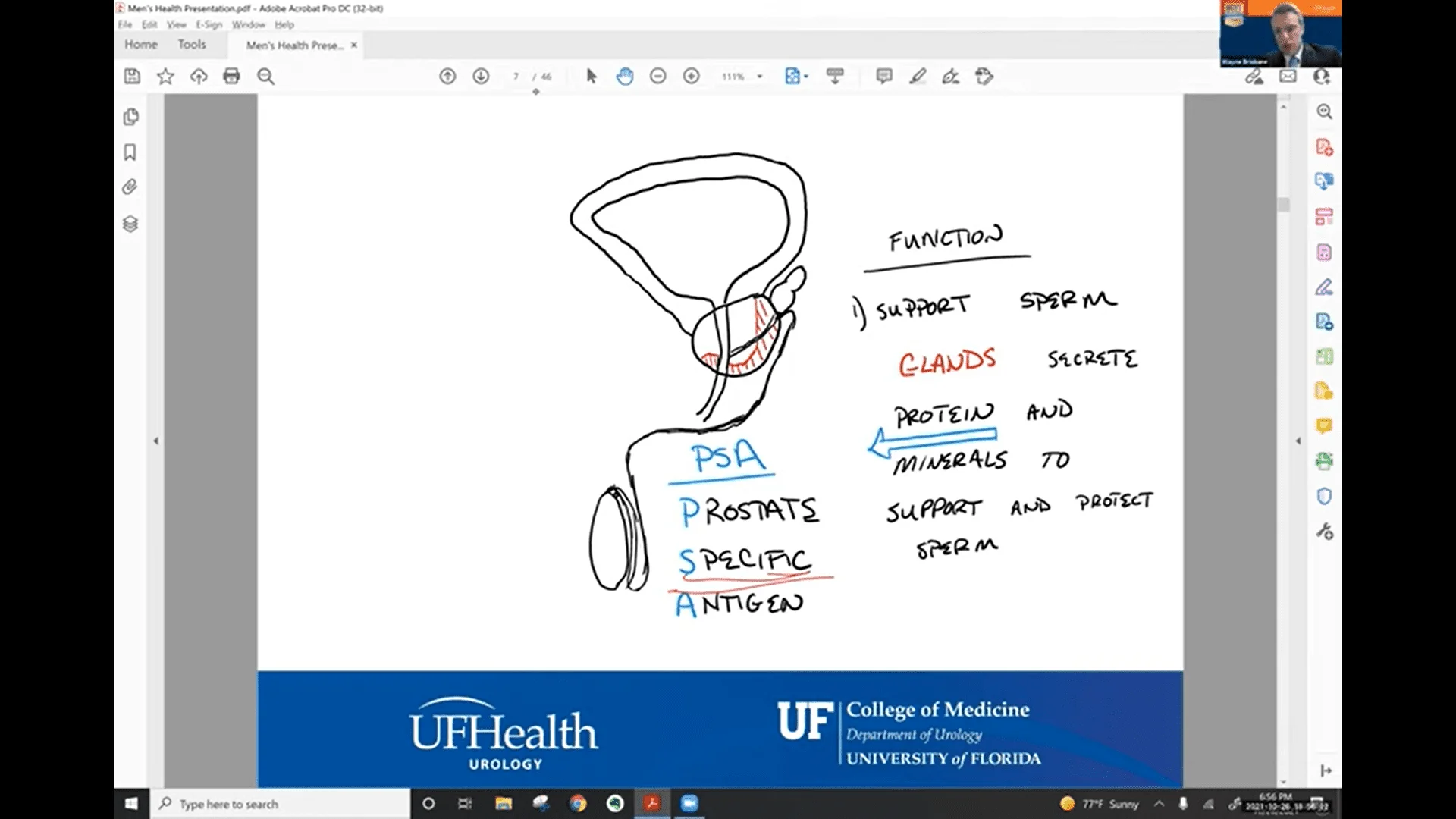Open the page thumbnails panel
The height and width of the screenshot is (819, 1456).
pyautogui.click(x=130, y=117)
